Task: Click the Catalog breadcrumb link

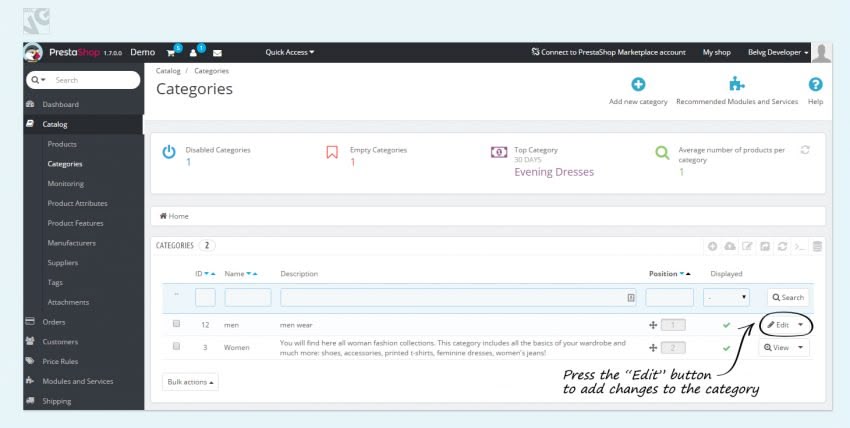Action: [168, 71]
